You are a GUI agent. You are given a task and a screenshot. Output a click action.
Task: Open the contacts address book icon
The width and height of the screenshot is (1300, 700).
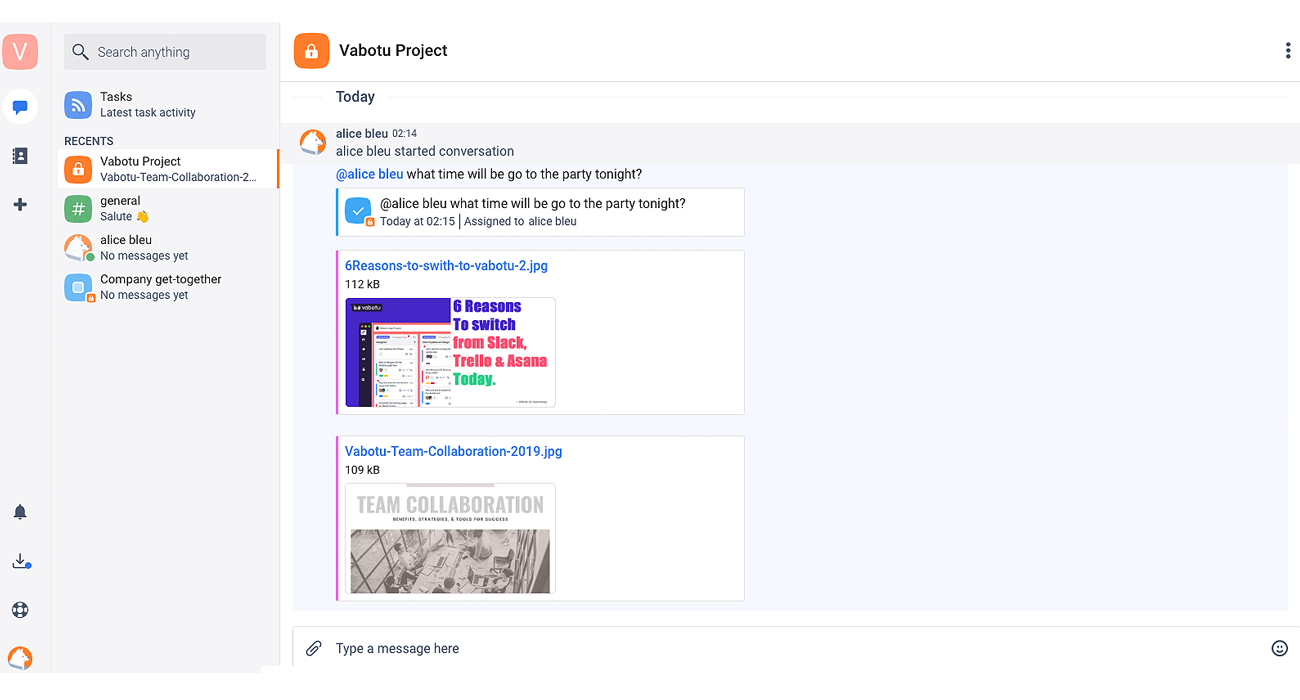coord(20,156)
